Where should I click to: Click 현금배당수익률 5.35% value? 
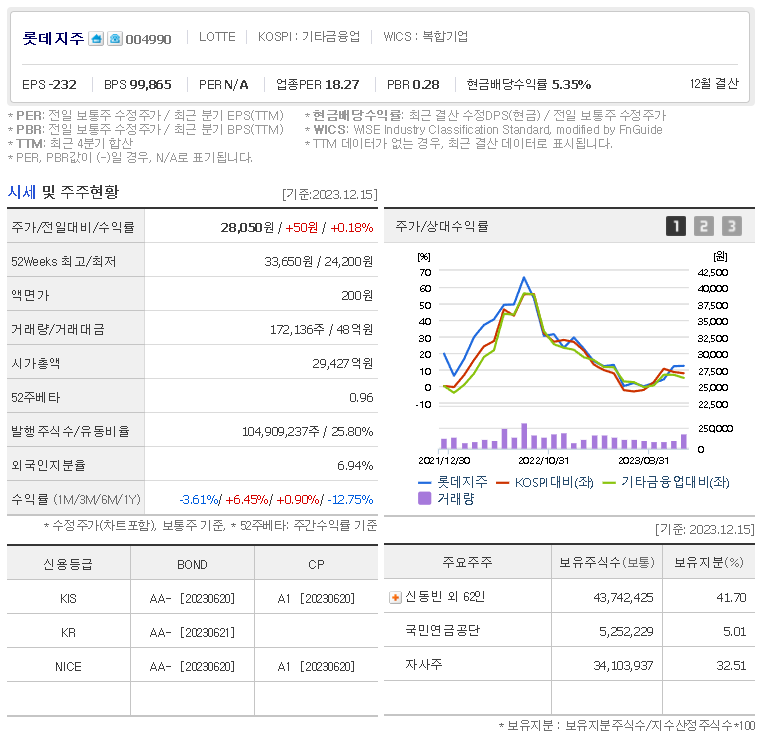529,84
